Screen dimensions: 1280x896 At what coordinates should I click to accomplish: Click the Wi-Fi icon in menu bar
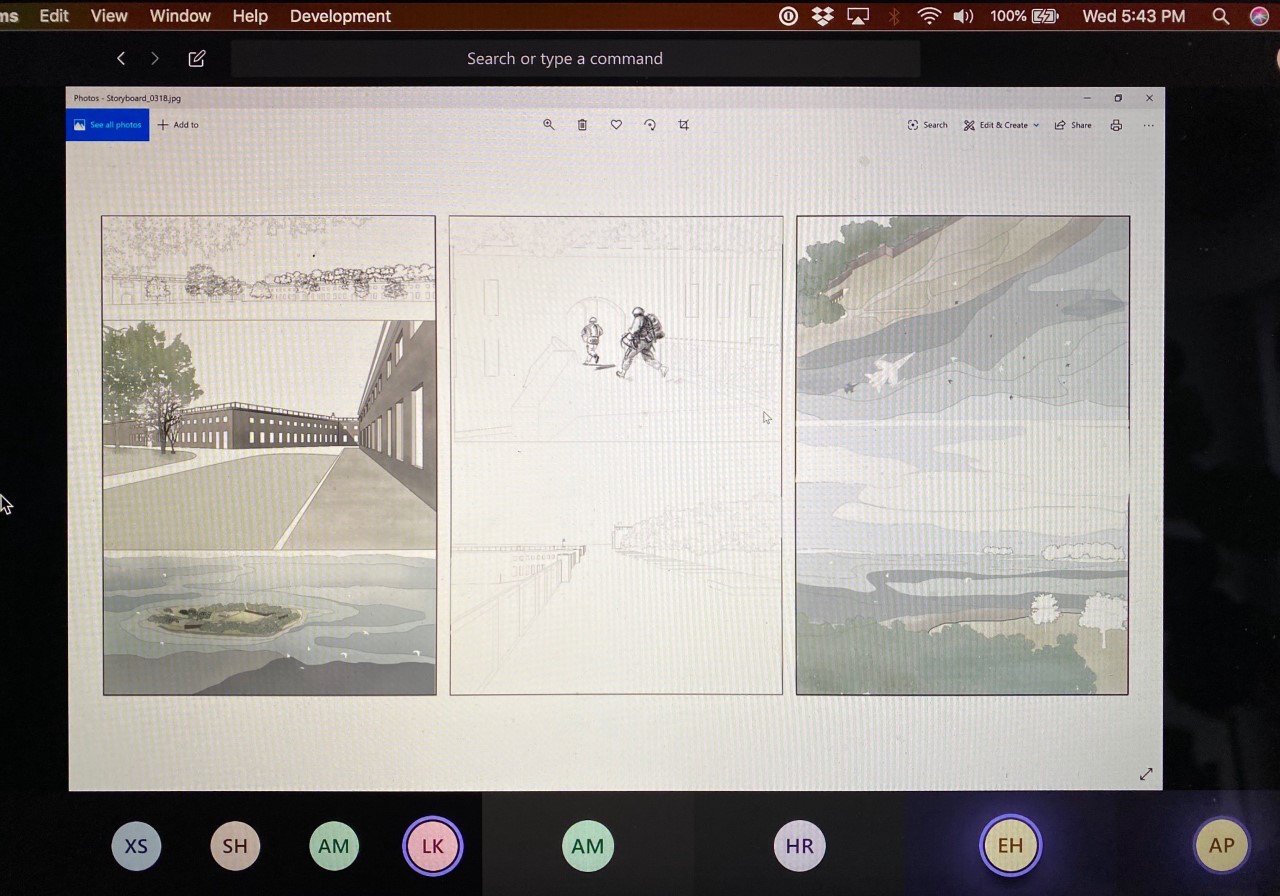929,16
